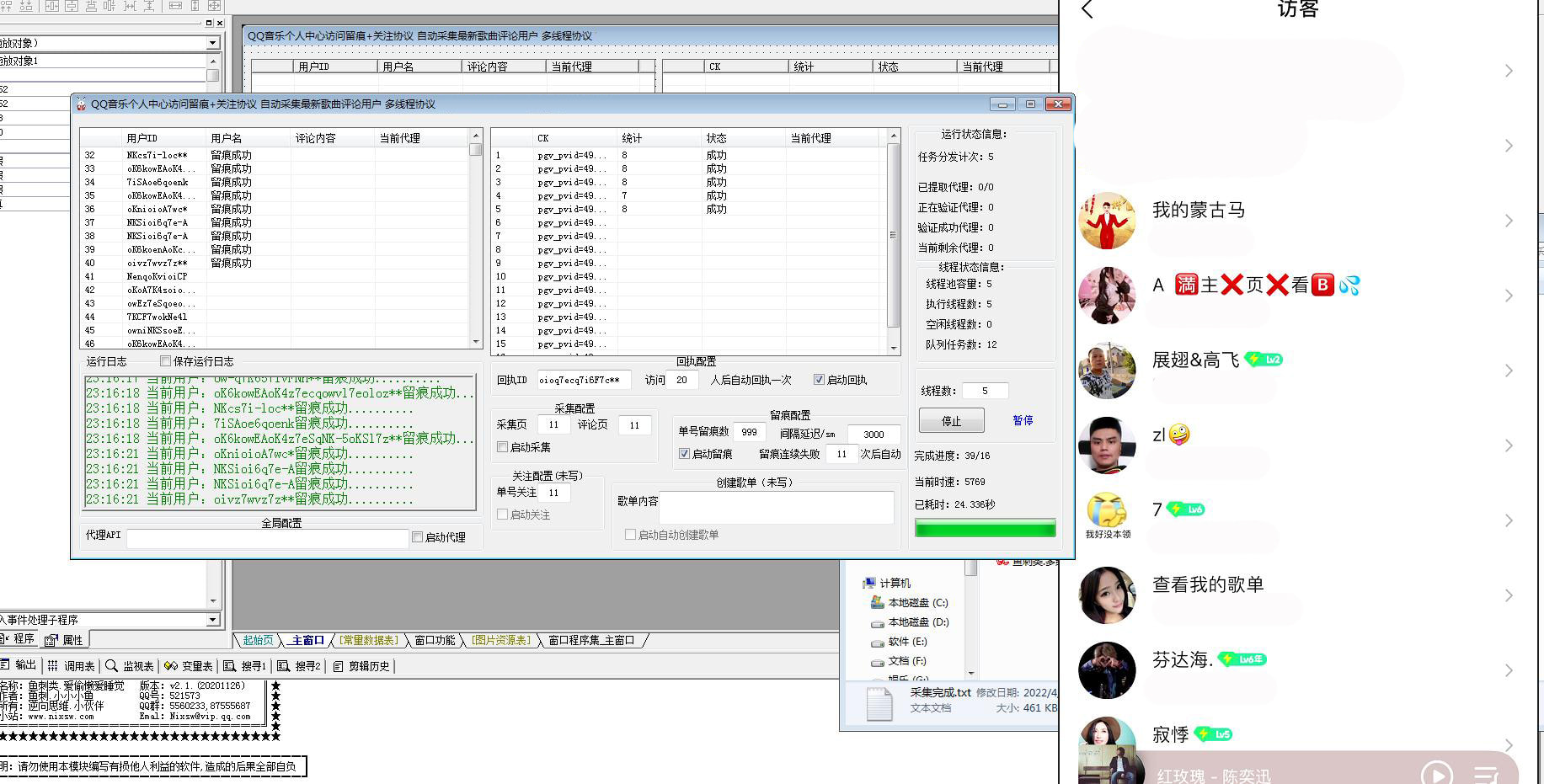Toggle the 启动关注 checkbox
This screenshot has height=784, width=1544.
click(x=502, y=515)
